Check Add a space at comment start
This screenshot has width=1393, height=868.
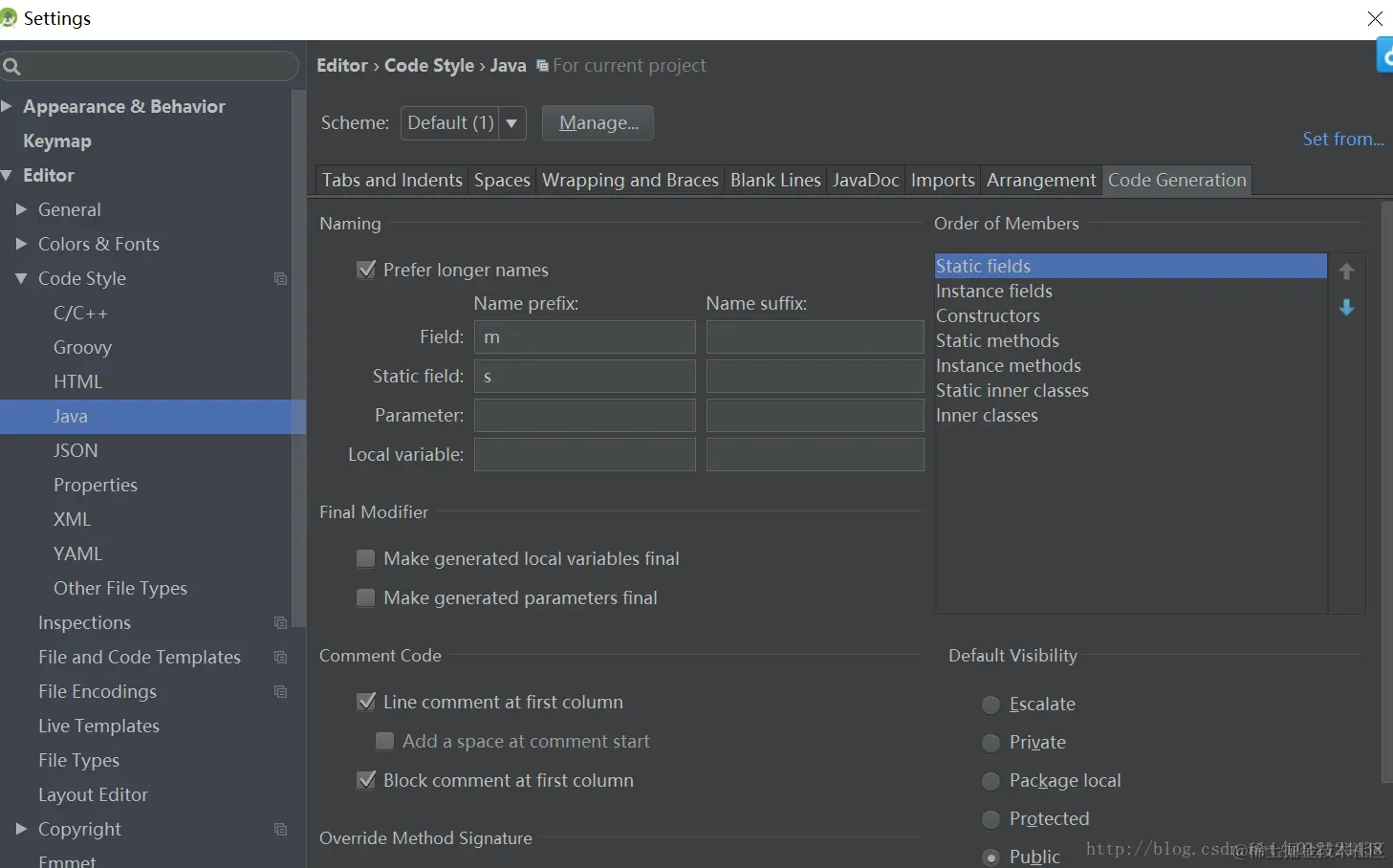(x=384, y=741)
